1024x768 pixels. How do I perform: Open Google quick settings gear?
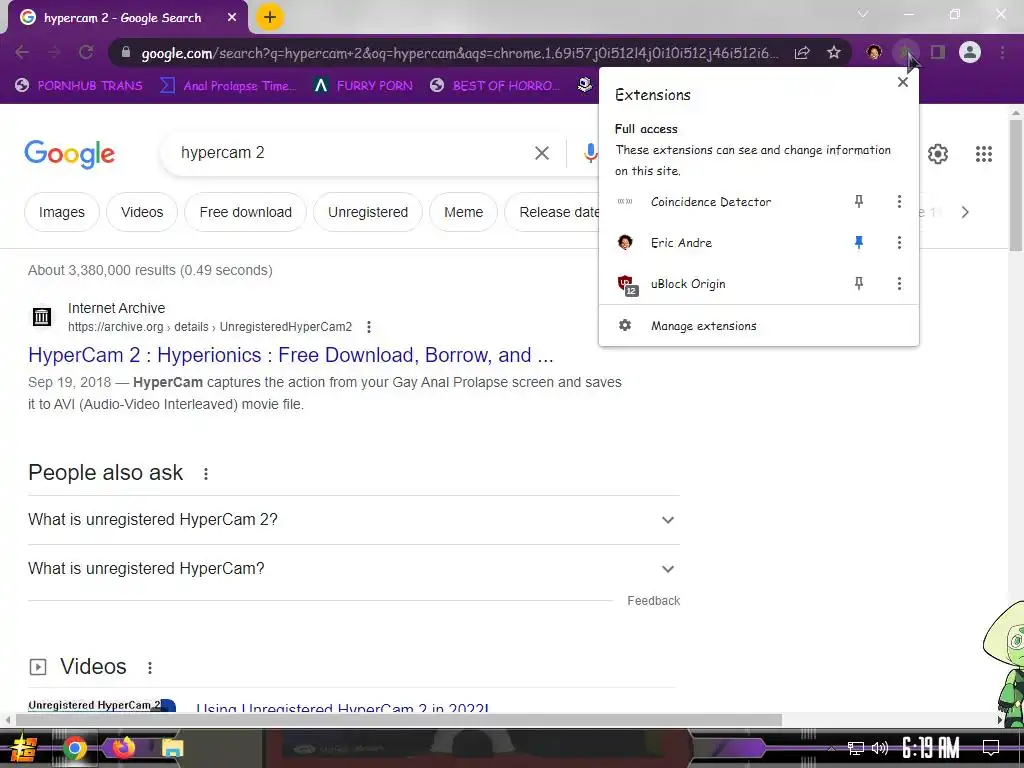coord(938,153)
